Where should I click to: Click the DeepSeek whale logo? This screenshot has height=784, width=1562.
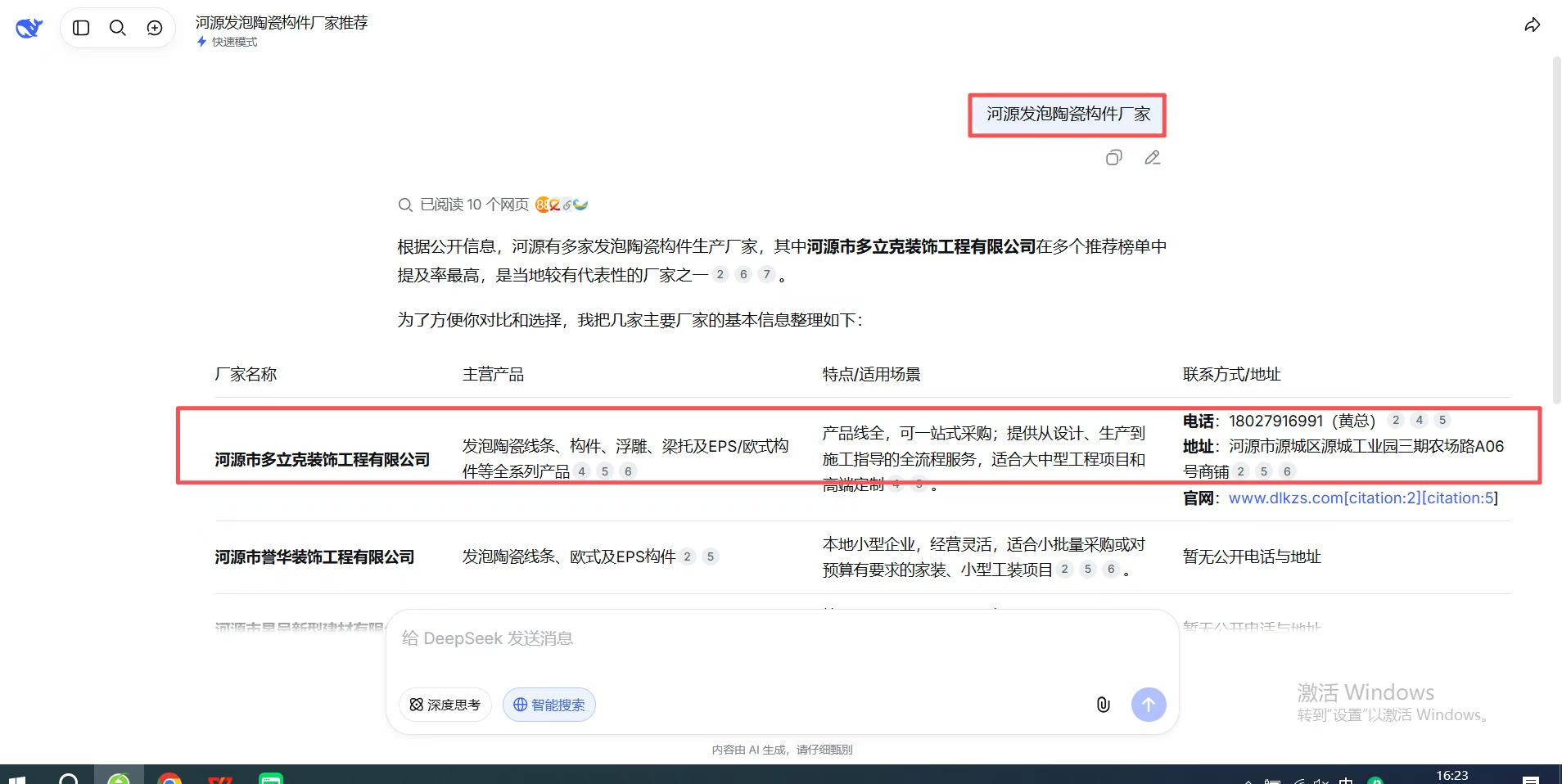click(29, 29)
